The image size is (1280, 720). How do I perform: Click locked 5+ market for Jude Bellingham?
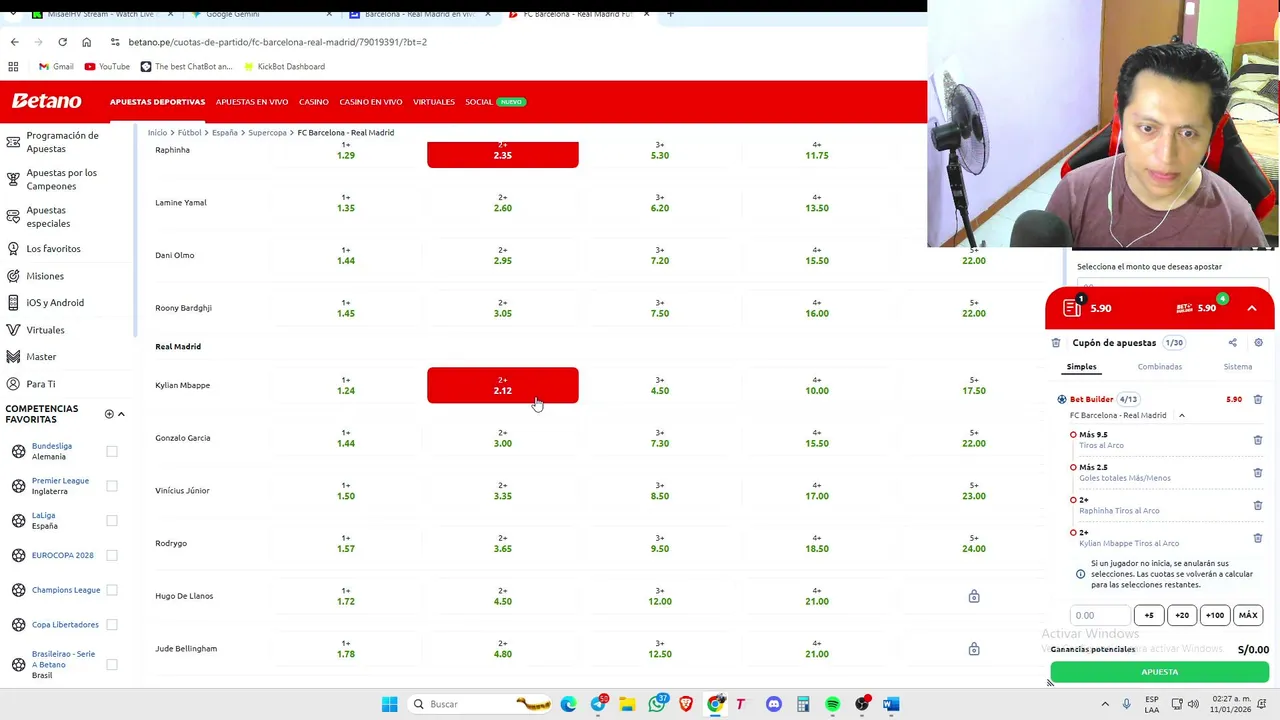[x=974, y=649]
